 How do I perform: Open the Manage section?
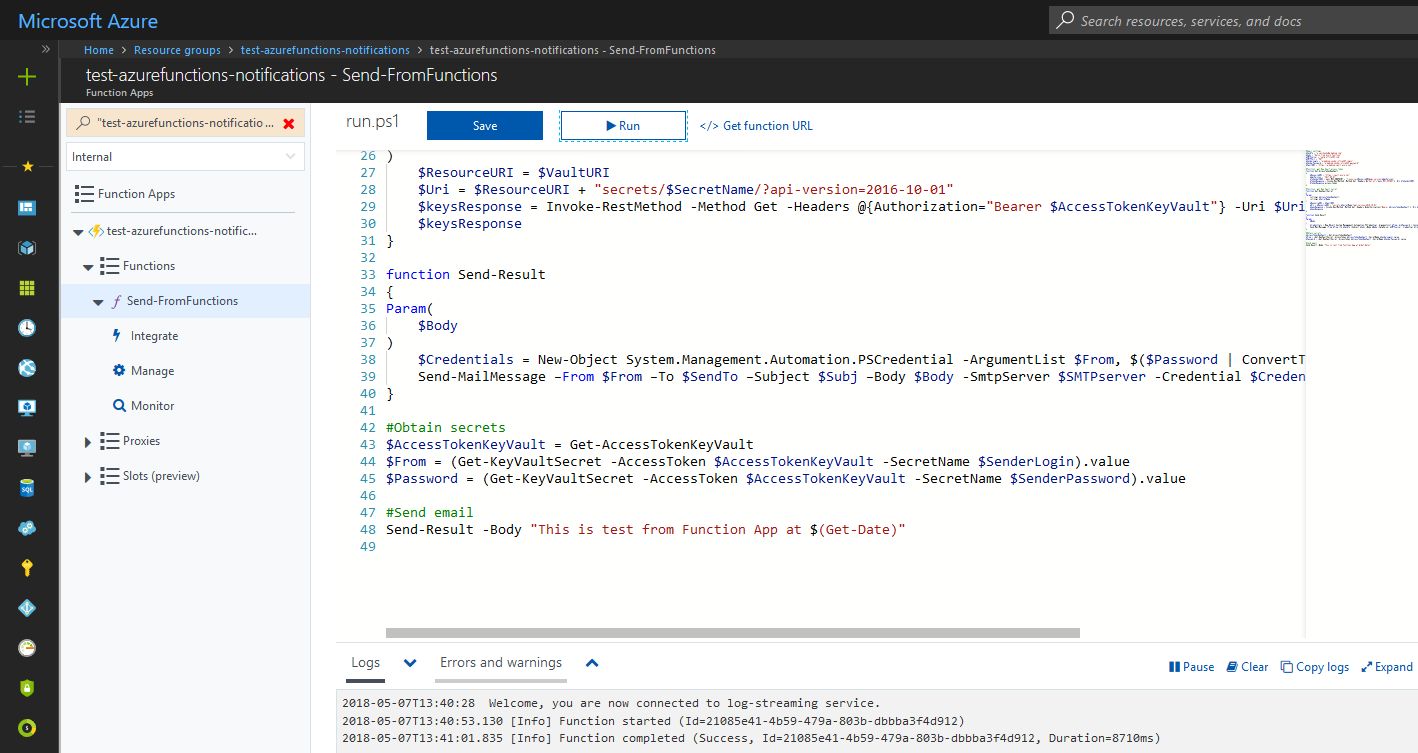[x=152, y=371]
